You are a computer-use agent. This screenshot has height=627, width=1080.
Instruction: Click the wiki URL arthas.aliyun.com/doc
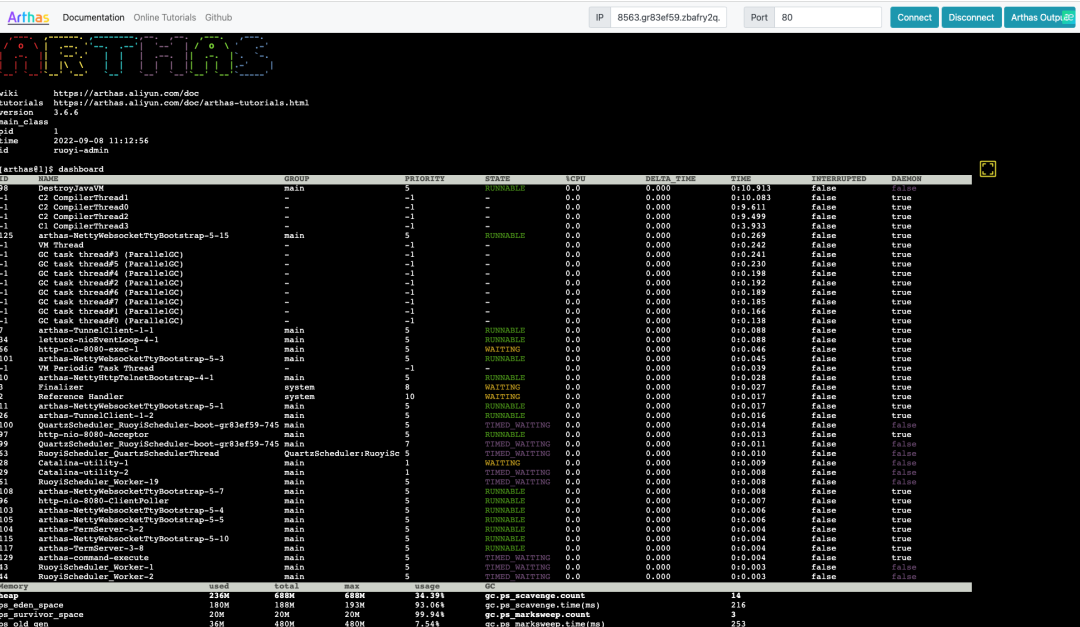pyautogui.click(x=126, y=93)
